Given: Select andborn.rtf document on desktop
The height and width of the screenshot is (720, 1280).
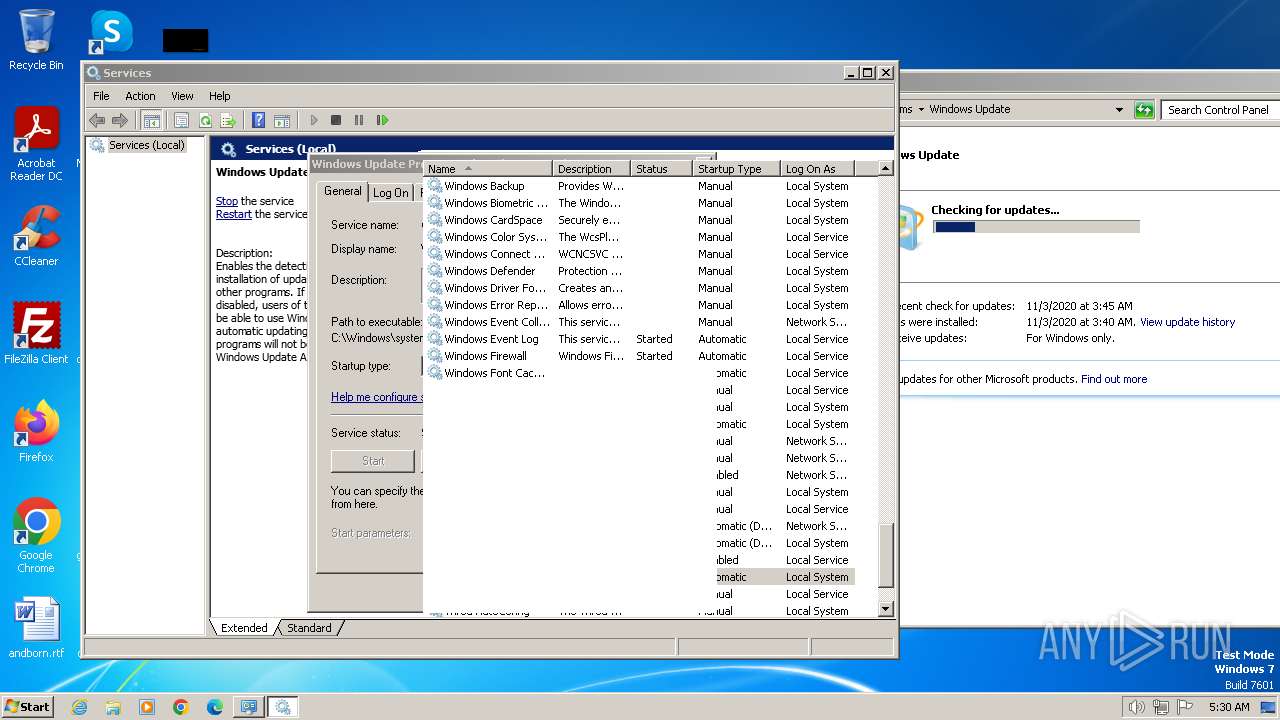Looking at the screenshot, I should pyautogui.click(x=36, y=628).
